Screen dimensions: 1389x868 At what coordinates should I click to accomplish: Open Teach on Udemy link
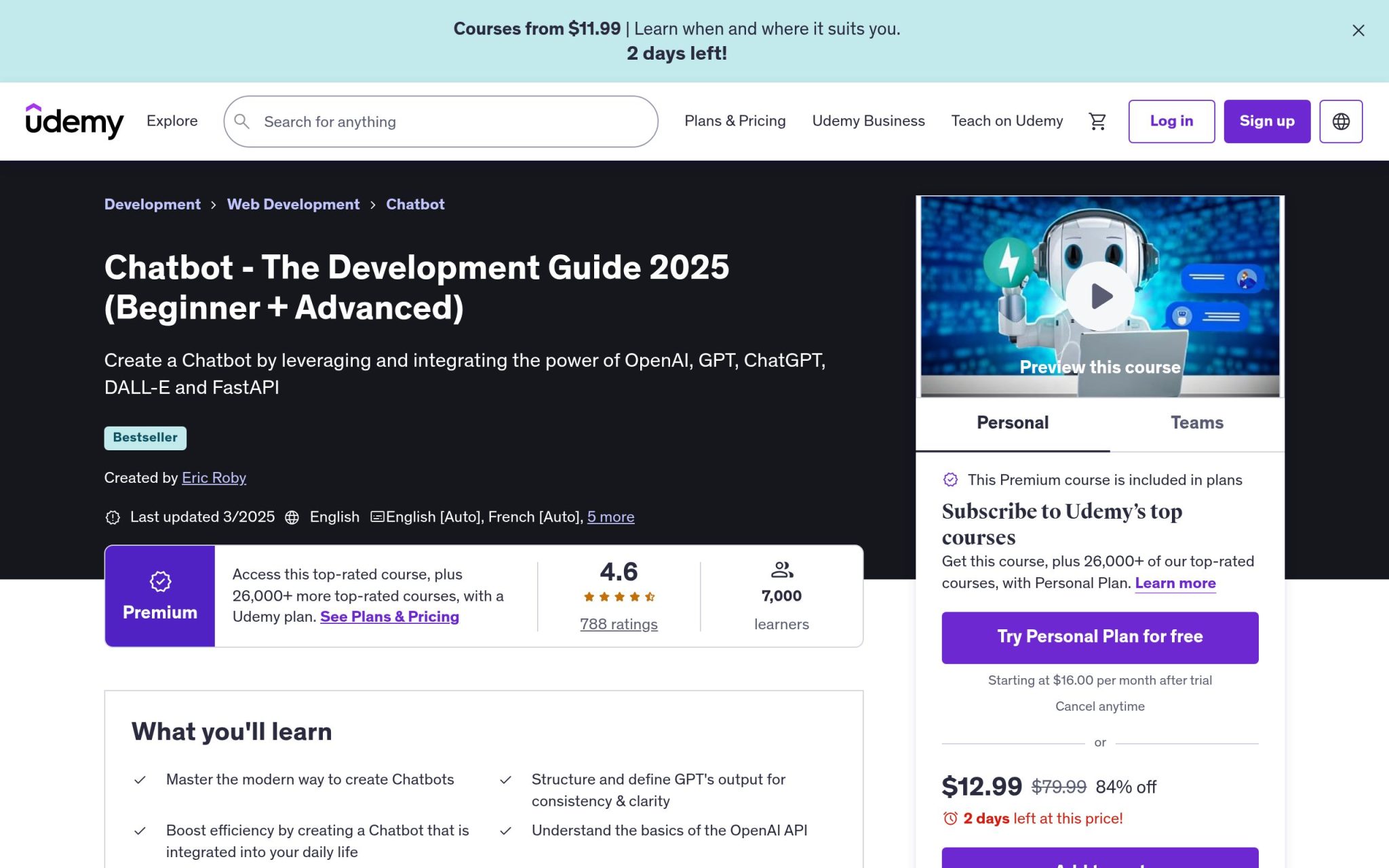pos(1007,121)
